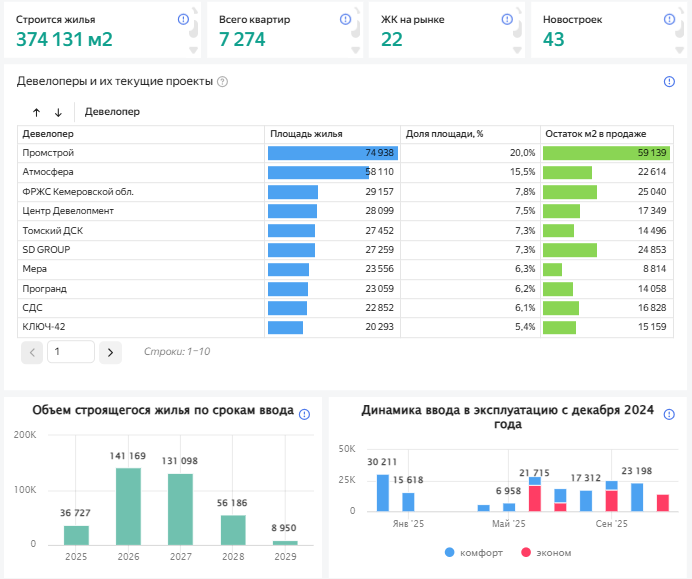Open info icon of Объем строящегося жилья chart
Screen dimensions: 692x579
[x=305, y=414]
